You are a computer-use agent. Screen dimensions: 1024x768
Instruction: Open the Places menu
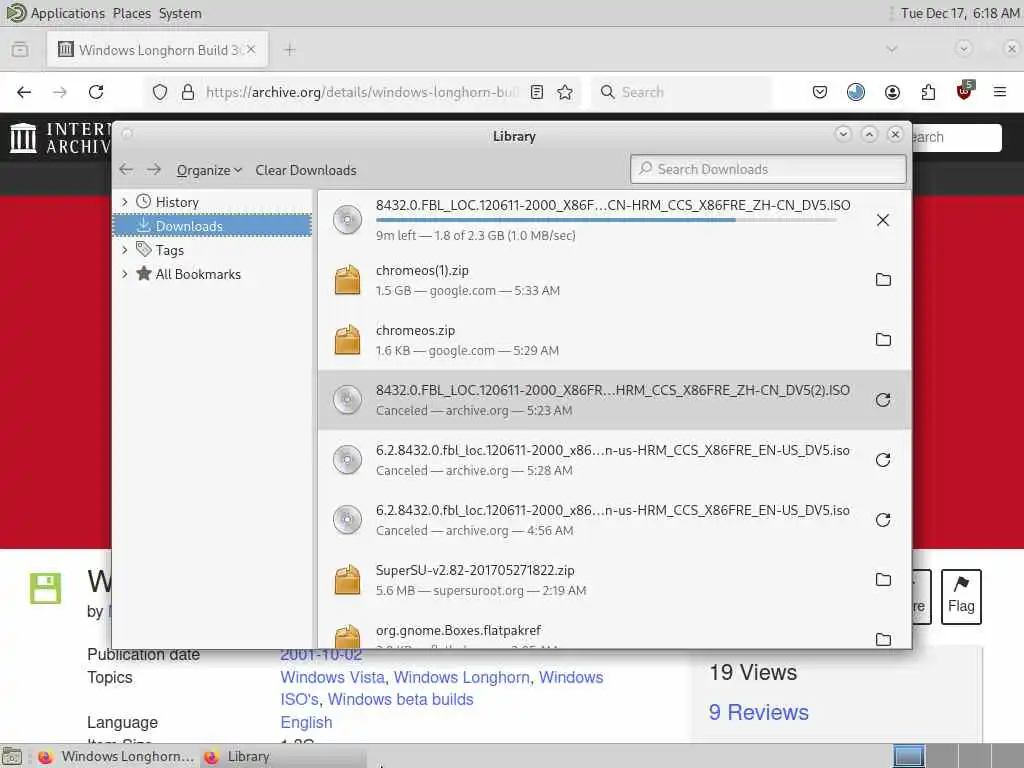tap(131, 13)
